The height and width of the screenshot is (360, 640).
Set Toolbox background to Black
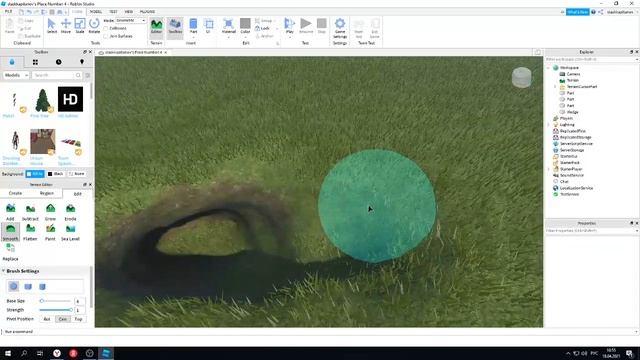pos(56,174)
